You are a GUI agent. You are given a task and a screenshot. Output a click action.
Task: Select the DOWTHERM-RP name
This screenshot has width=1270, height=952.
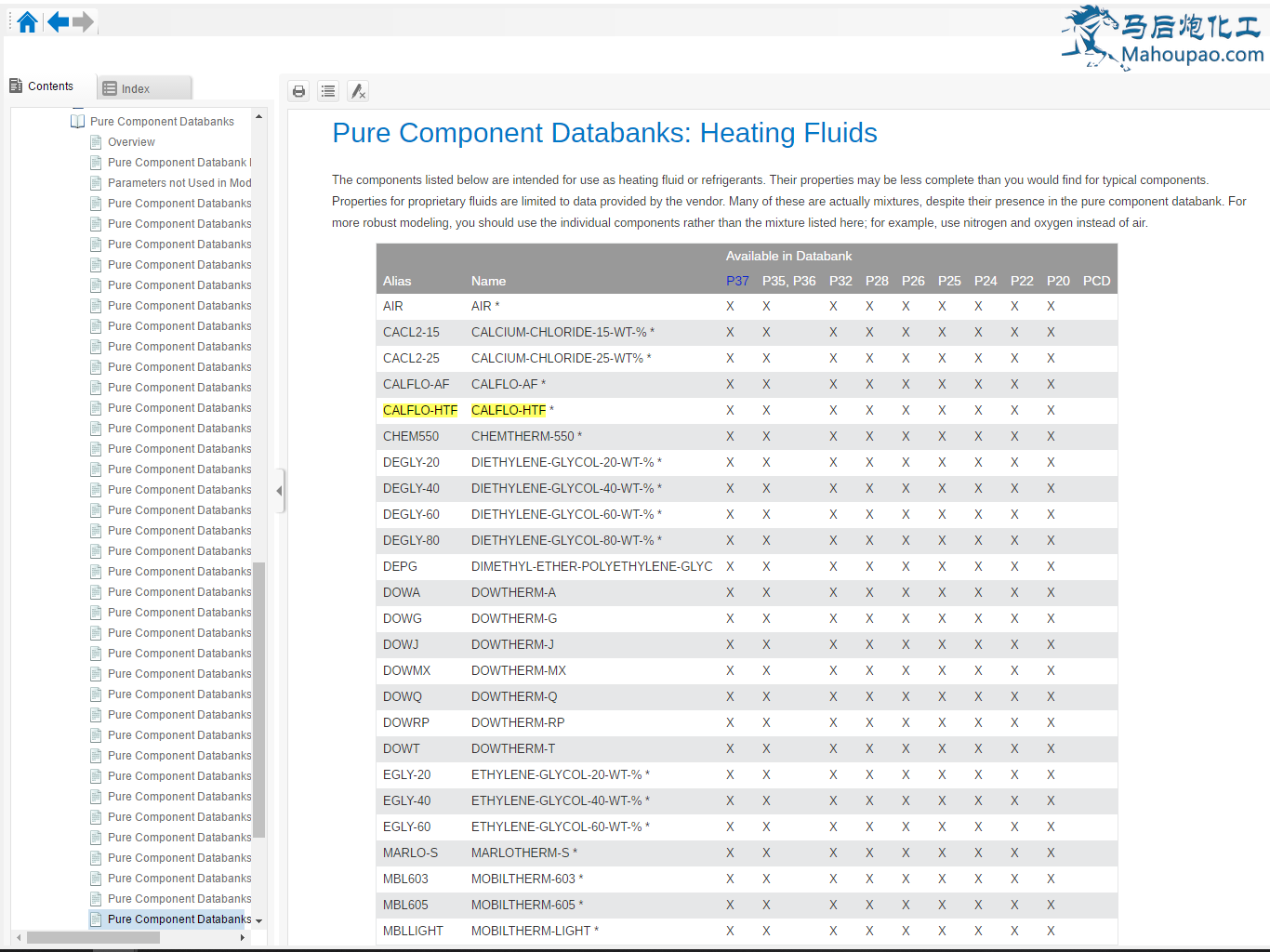tap(518, 722)
